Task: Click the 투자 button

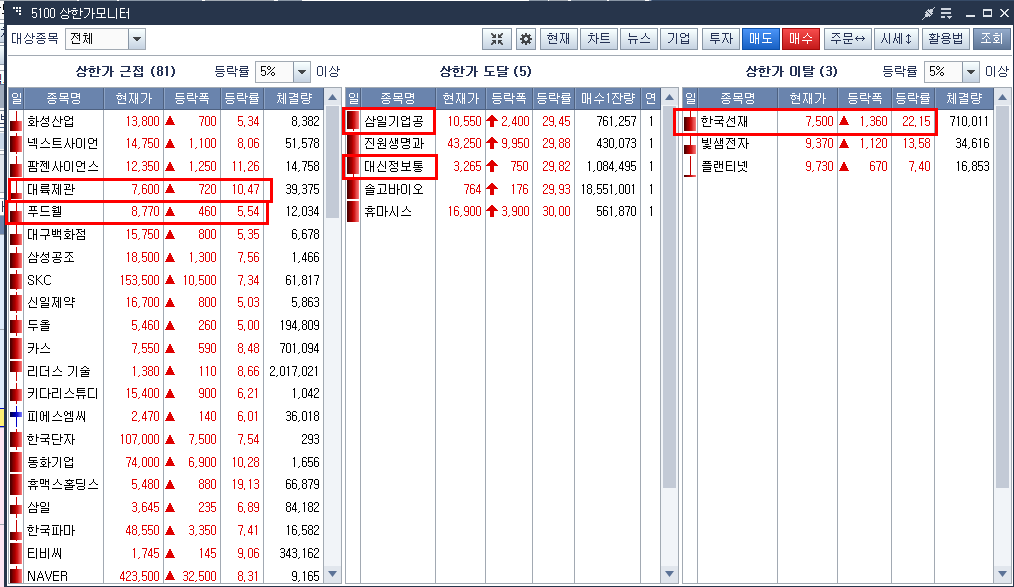Action: pos(720,39)
